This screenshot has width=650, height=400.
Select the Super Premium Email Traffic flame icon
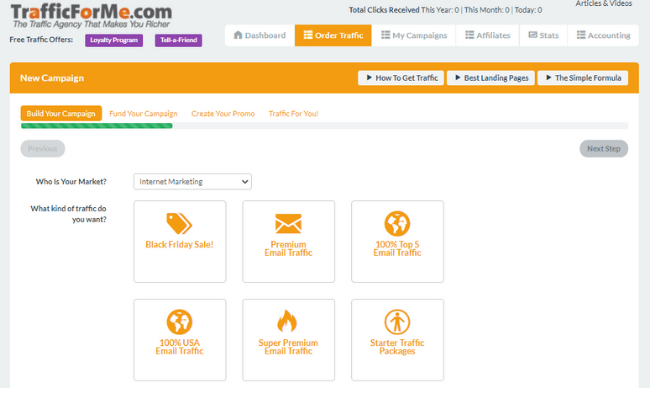point(288,321)
